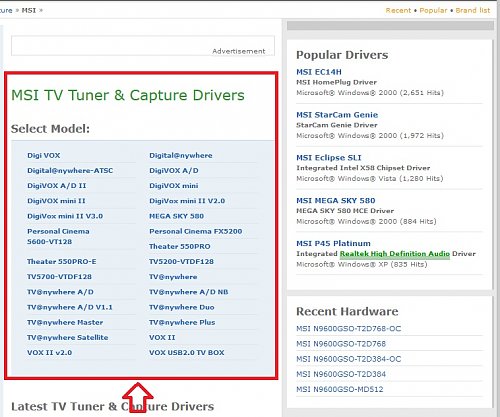500x417 pixels.
Task: Open the TV@nywhere Satellite link
Action: click(x=68, y=337)
